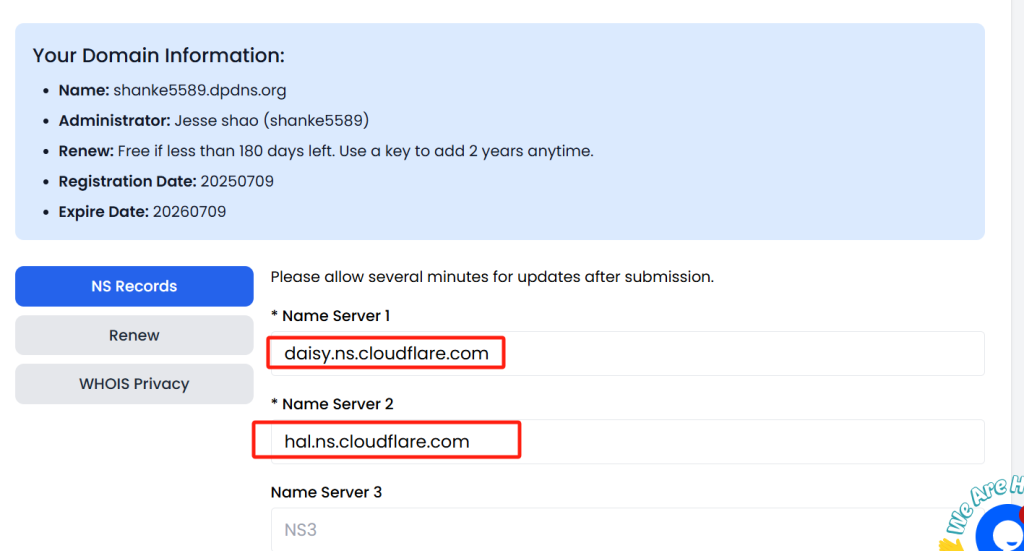Image resolution: width=1024 pixels, height=551 pixels.
Task: Click the bold 'Expire Date:' label
Action: (x=103, y=212)
